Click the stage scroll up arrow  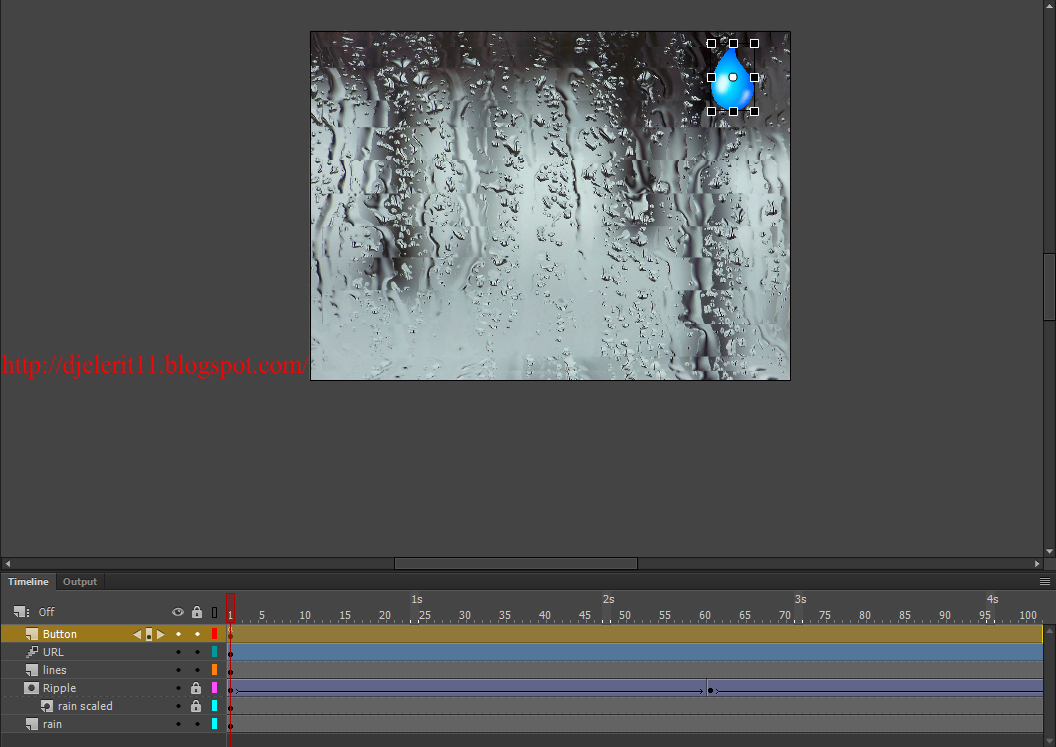point(1049,4)
